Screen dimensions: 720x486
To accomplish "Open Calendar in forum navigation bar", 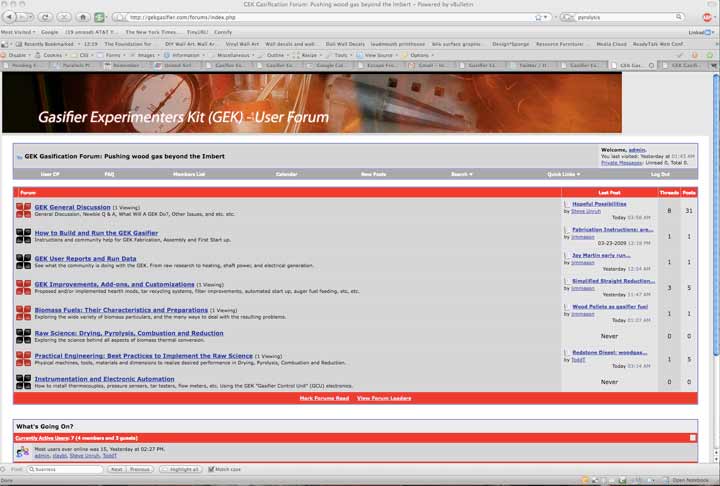I will click(x=286, y=174).
